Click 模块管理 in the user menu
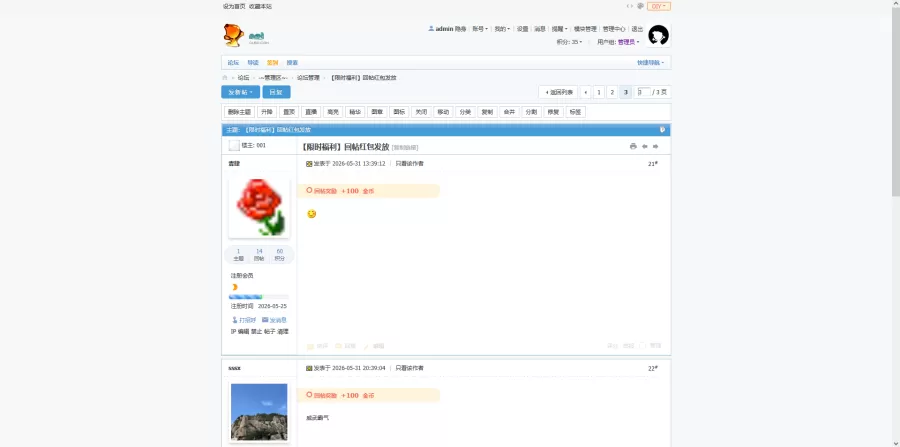Screen dimensions: 900x447 coord(585,29)
